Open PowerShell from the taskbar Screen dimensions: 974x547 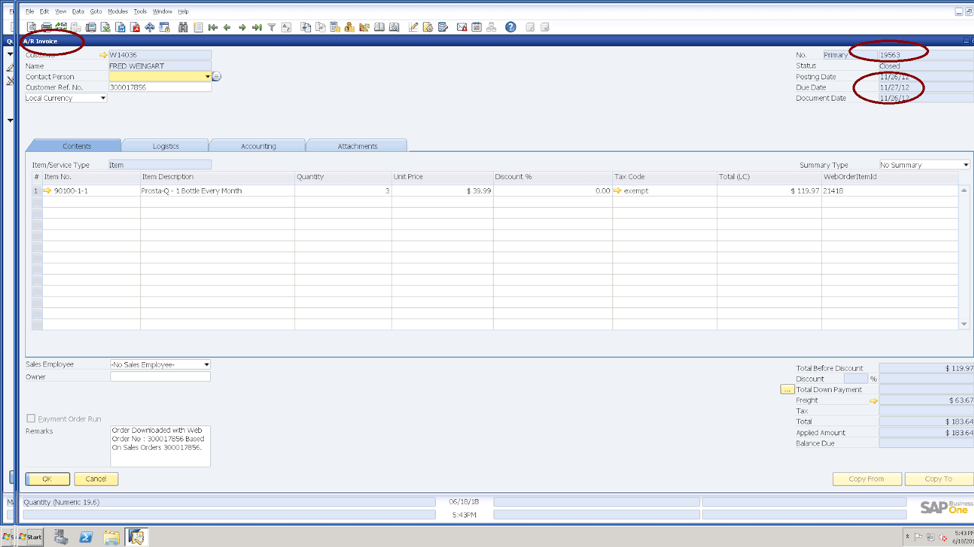86,537
